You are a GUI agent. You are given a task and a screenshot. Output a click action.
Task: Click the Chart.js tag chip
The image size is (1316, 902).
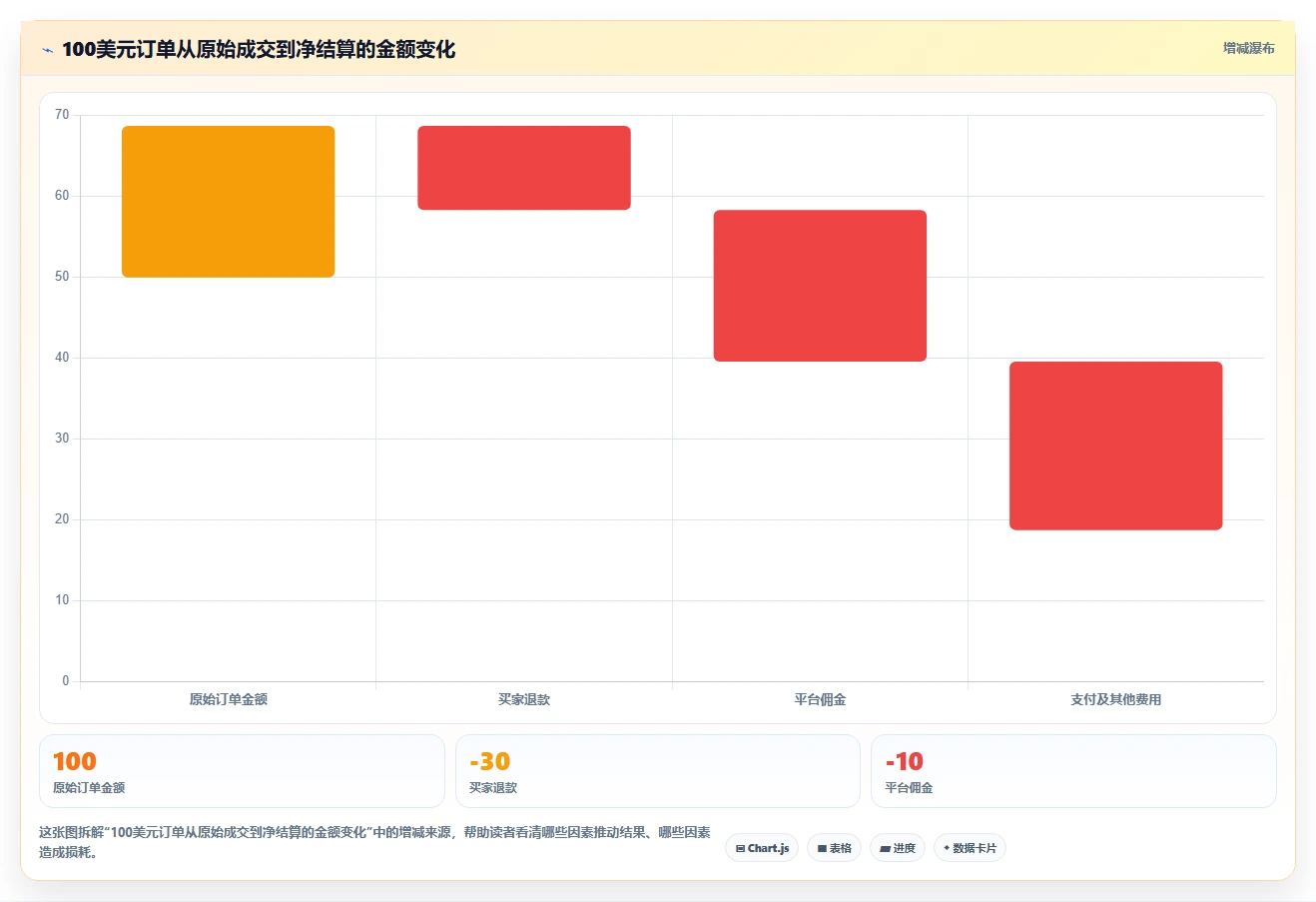(x=762, y=848)
